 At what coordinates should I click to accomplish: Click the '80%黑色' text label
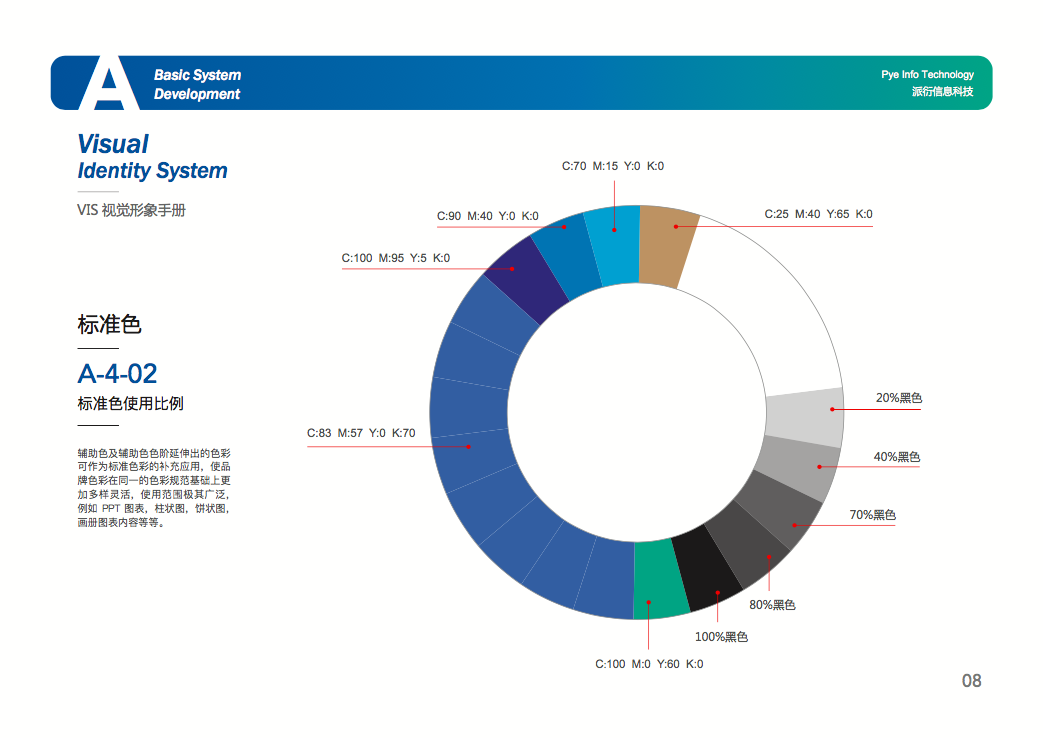(x=772, y=605)
